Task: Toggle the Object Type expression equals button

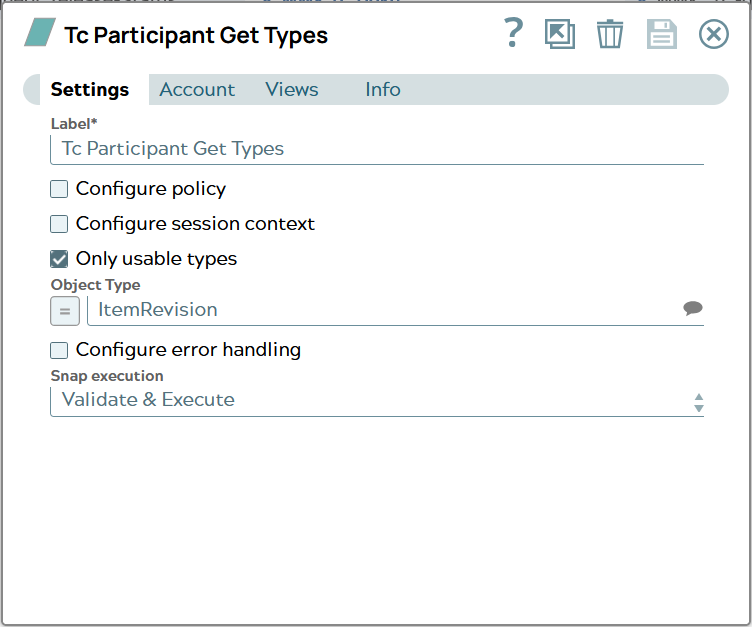Action: point(65,311)
